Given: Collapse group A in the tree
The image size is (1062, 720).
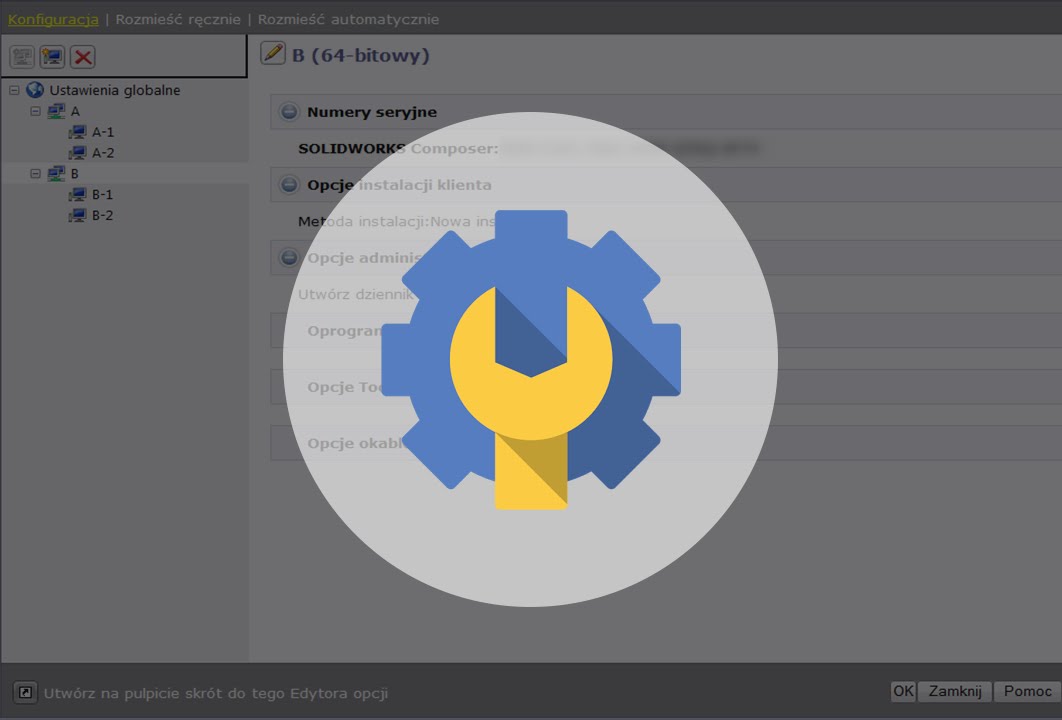Looking at the screenshot, I should [35, 110].
